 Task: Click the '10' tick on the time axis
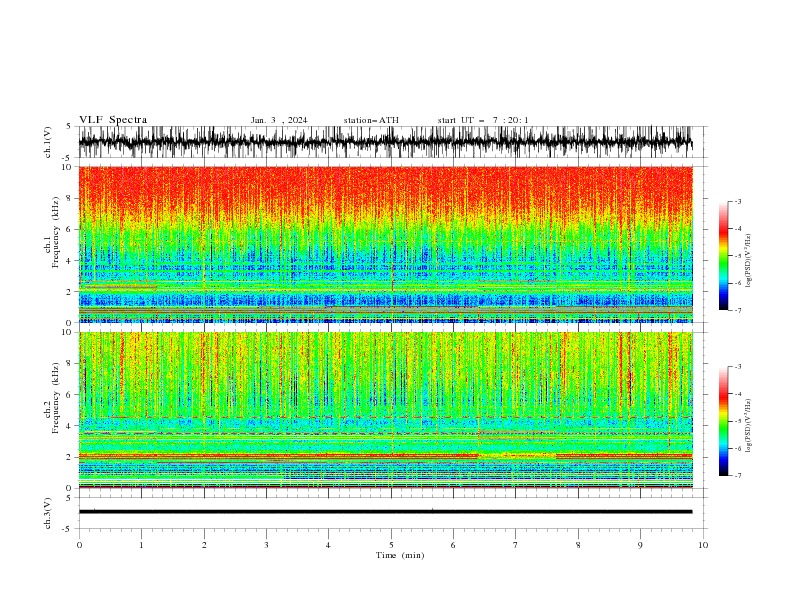tap(703, 545)
